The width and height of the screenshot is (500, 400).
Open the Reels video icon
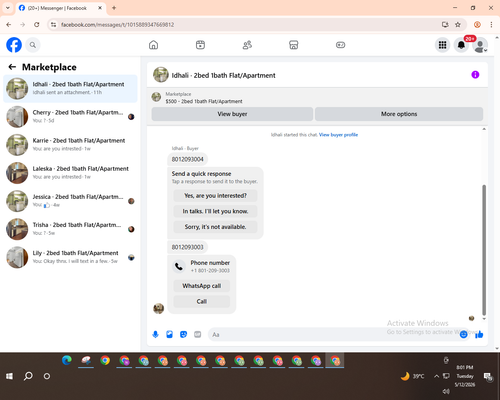point(200,45)
